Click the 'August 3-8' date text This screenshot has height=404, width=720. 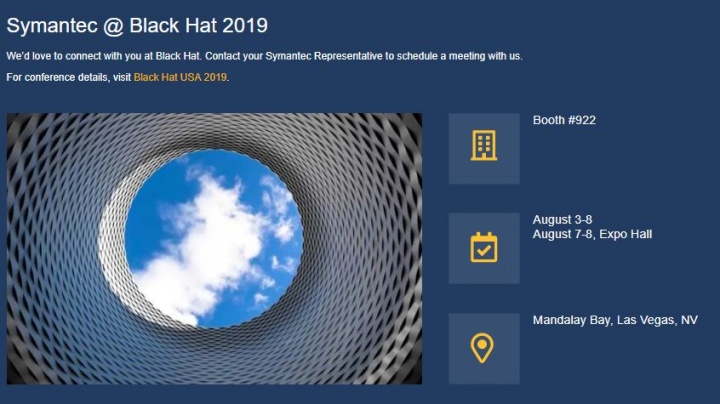(562, 219)
